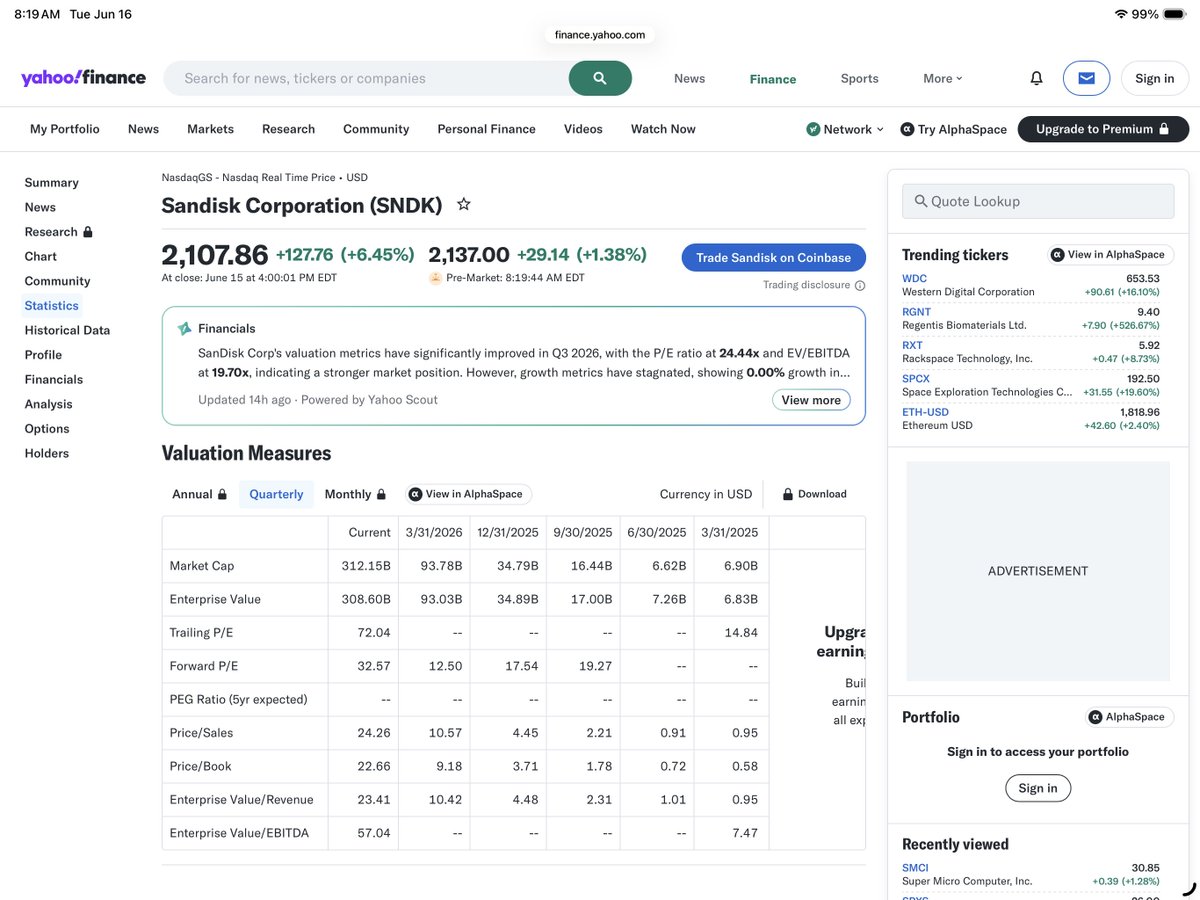Click the finance.yahoo.com address pill
Image resolution: width=1200 pixels, height=900 pixels.
(600, 34)
